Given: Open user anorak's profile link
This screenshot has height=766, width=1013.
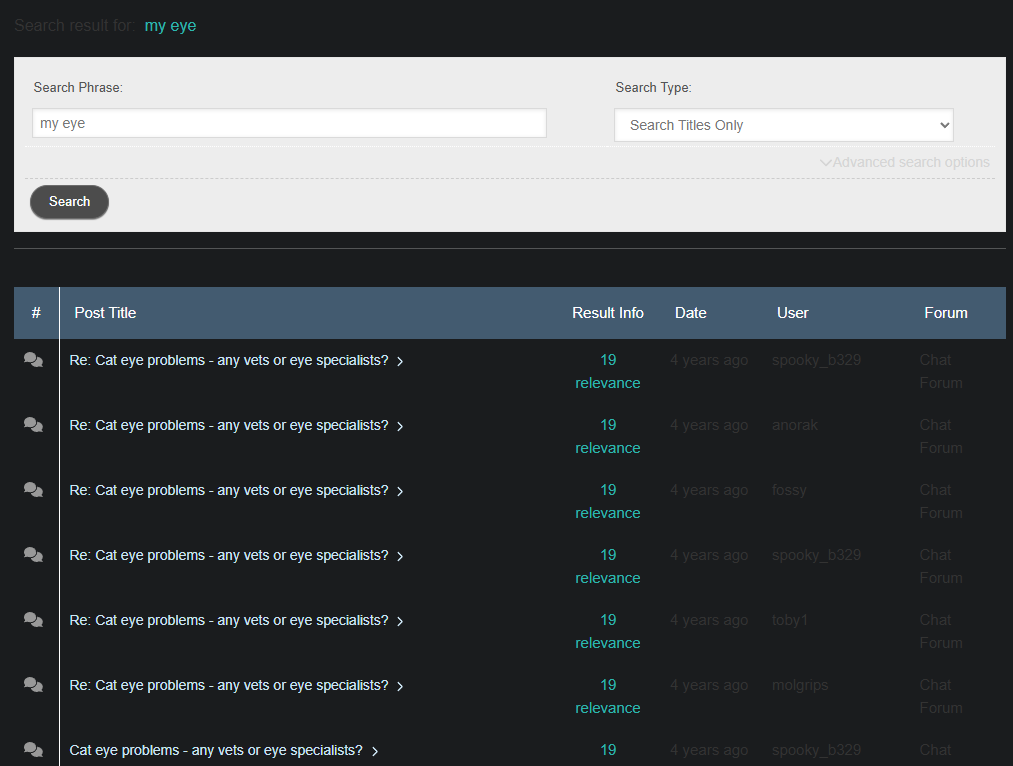Looking at the screenshot, I should 794,425.
